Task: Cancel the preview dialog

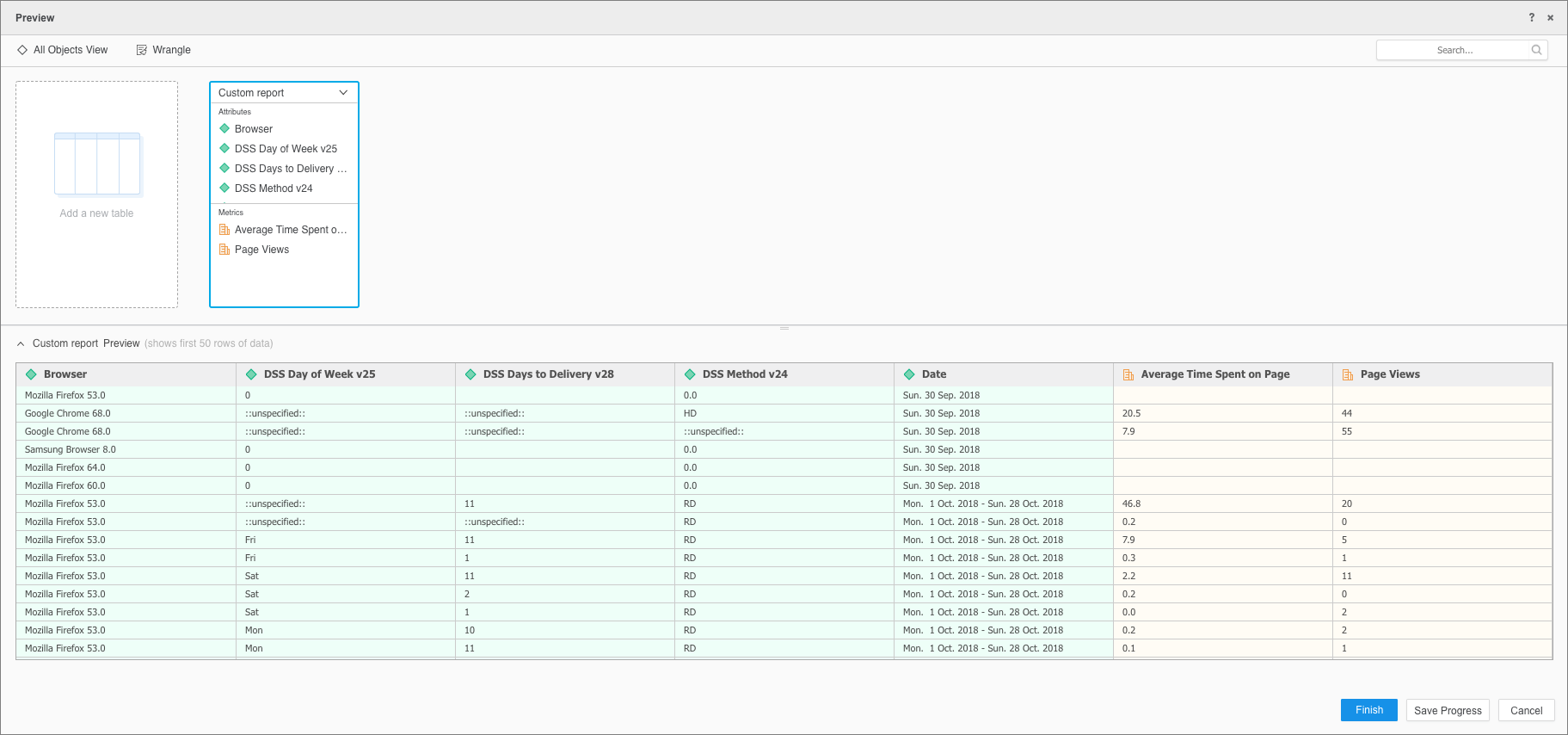Action: point(1526,710)
